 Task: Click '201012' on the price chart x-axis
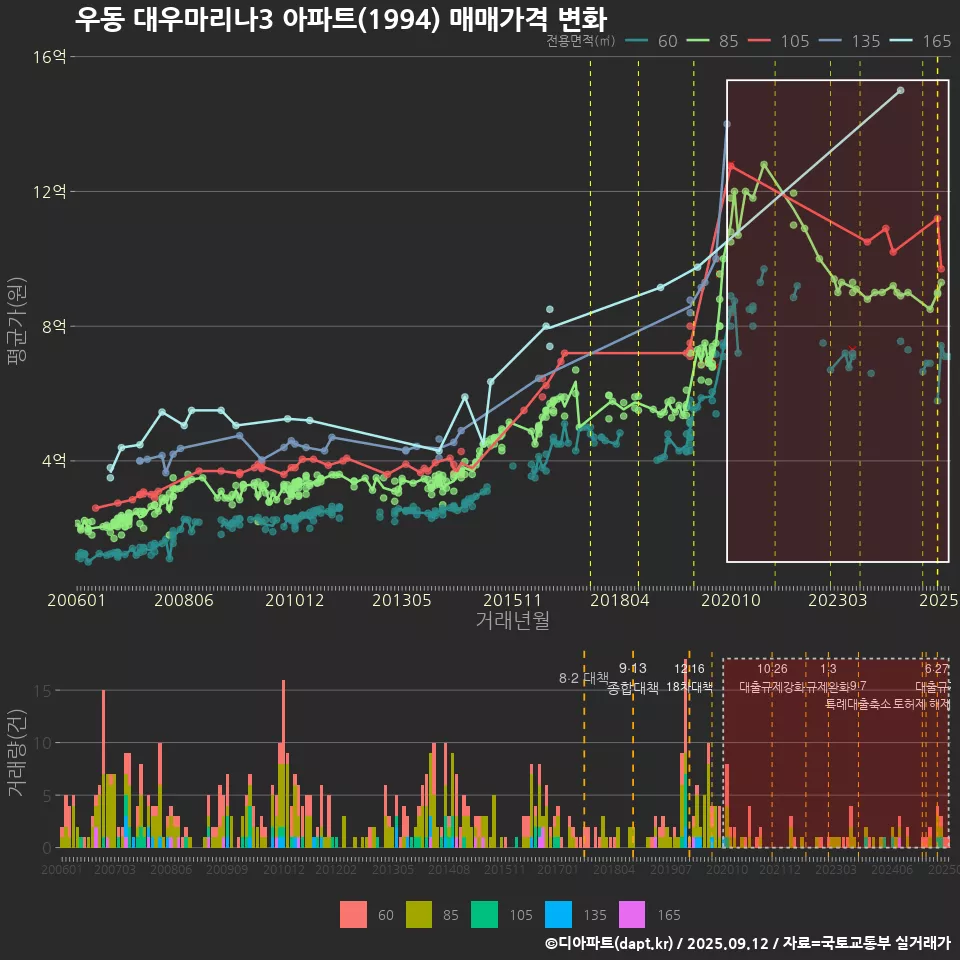[x=294, y=600]
